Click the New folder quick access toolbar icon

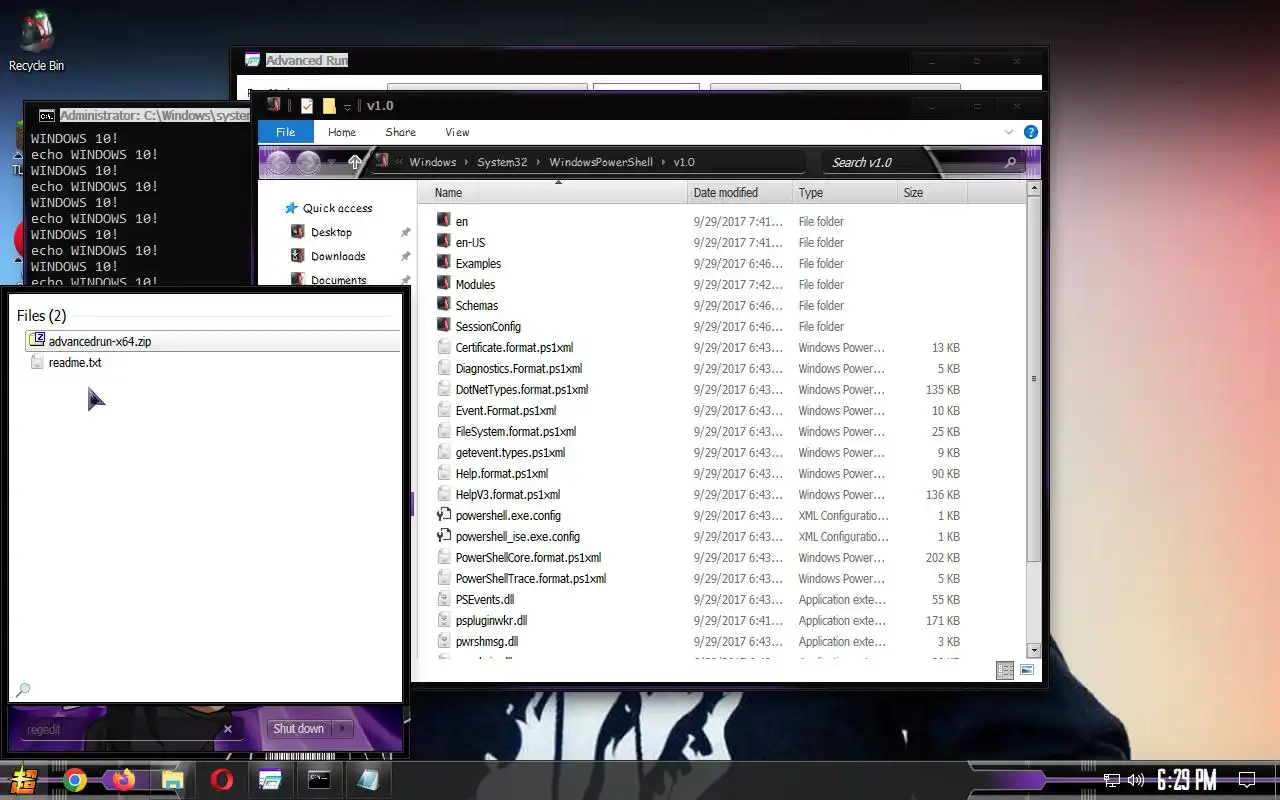click(x=329, y=105)
